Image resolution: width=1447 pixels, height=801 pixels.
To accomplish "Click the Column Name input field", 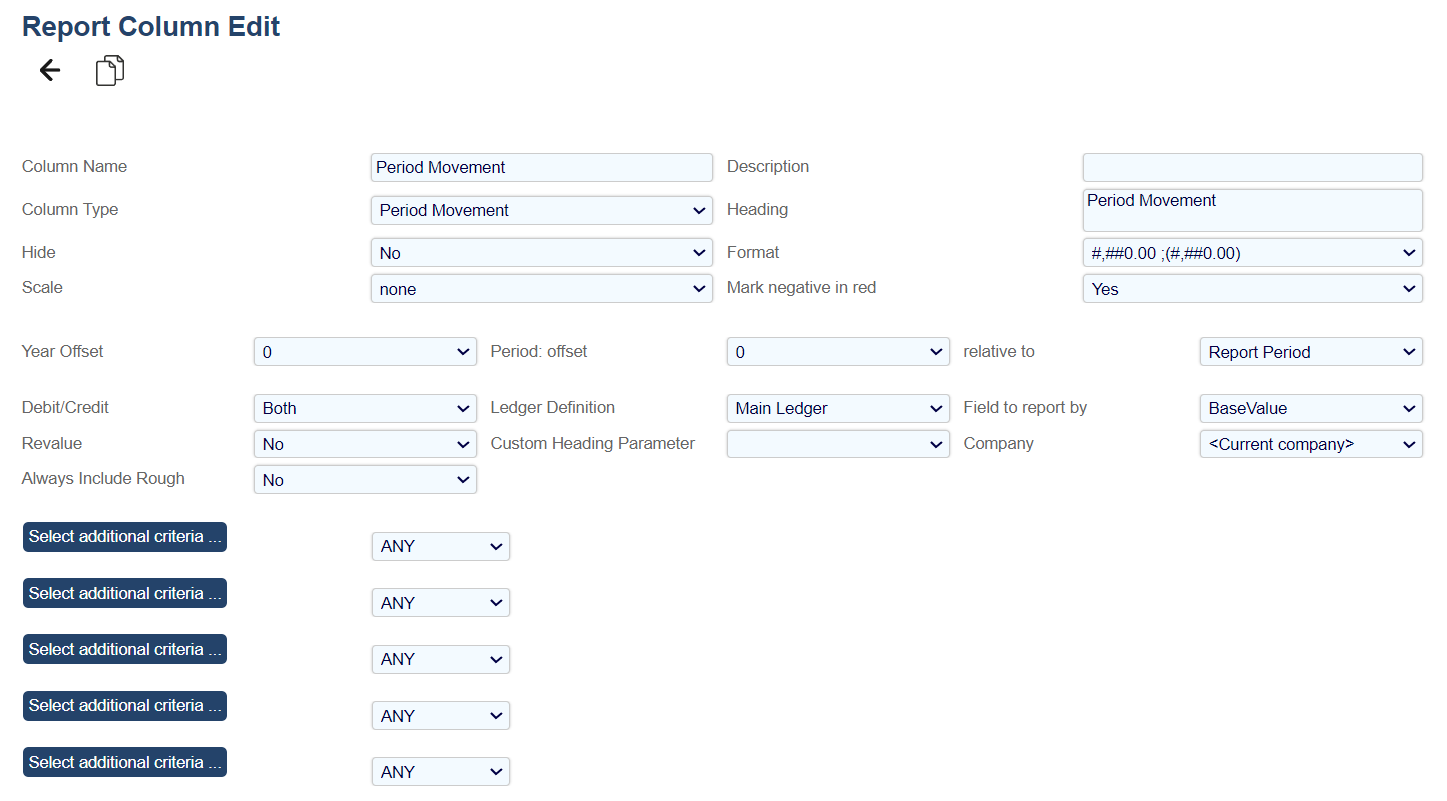I will [541, 167].
